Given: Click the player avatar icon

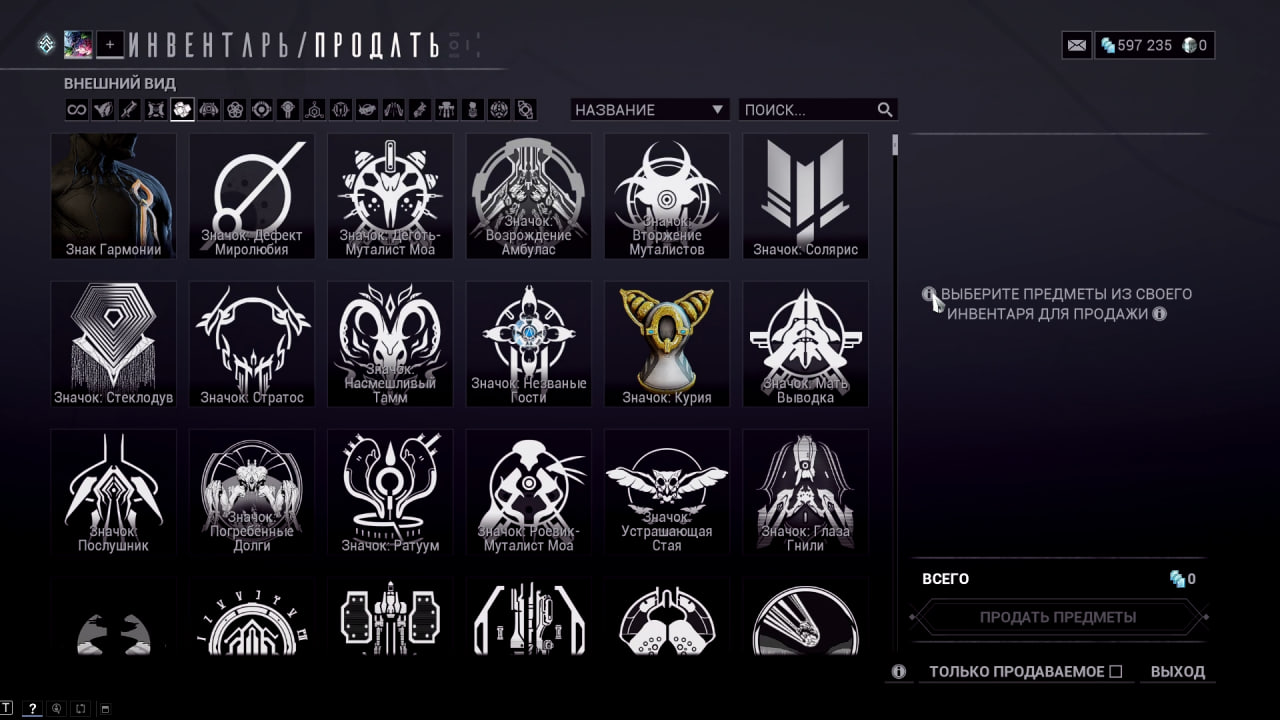Looking at the screenshot, I should click(78, 44).
